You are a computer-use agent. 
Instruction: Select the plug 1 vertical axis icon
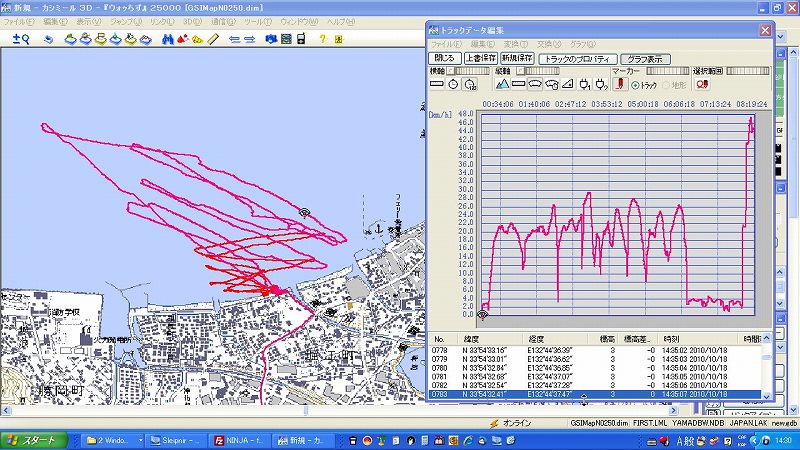click(x=585, y=84)
